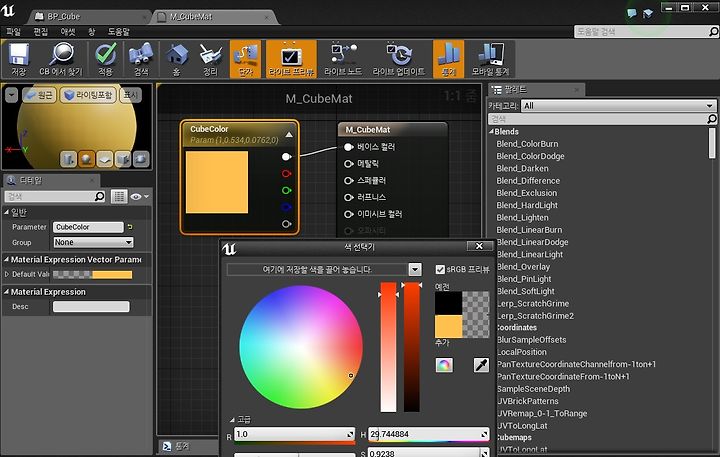Click the Metallic (메탈릭) input pin
The image size is (720, 457).
point(349,164)
